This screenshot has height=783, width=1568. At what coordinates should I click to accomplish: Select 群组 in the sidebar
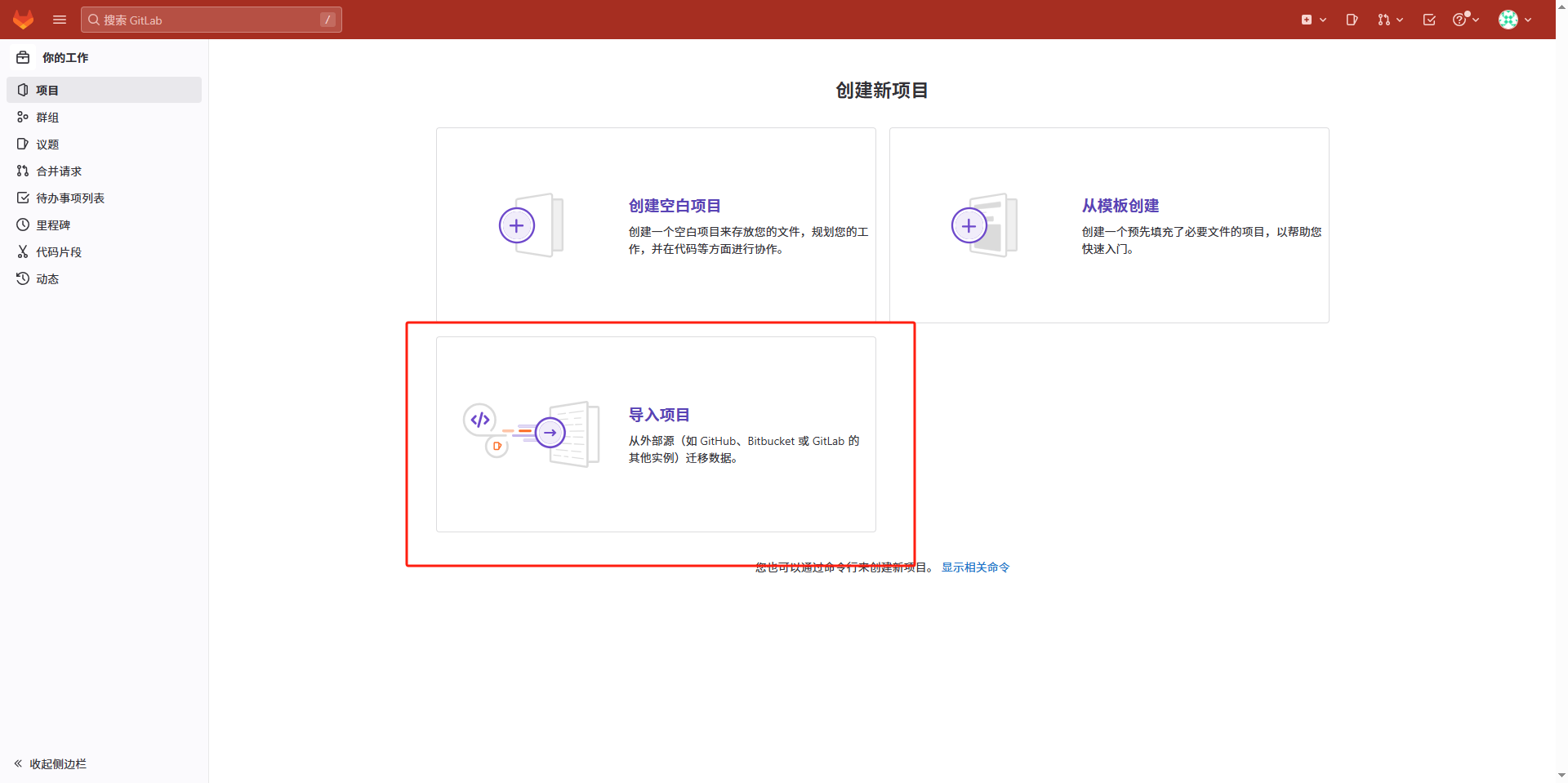click(x=104, y=117)
